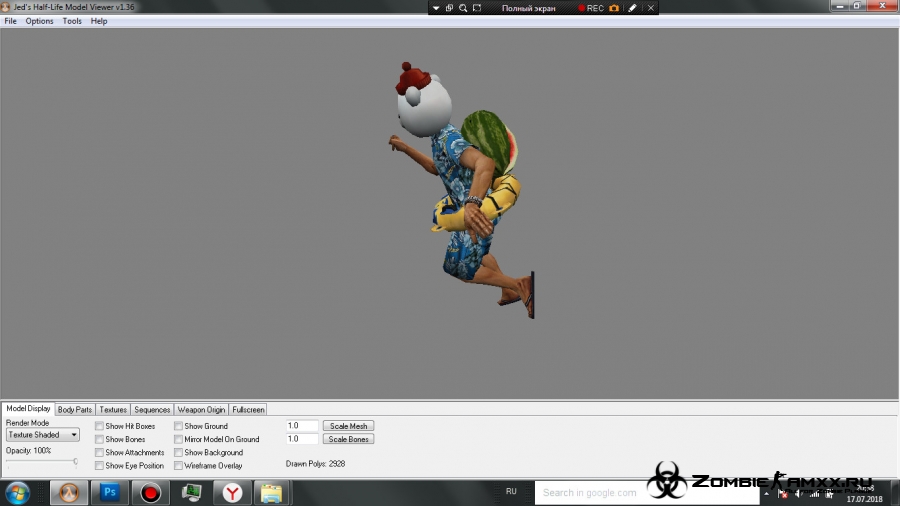Click the recorder region-select icon
This screenshot has width=900, height=506.
point(477,8)
